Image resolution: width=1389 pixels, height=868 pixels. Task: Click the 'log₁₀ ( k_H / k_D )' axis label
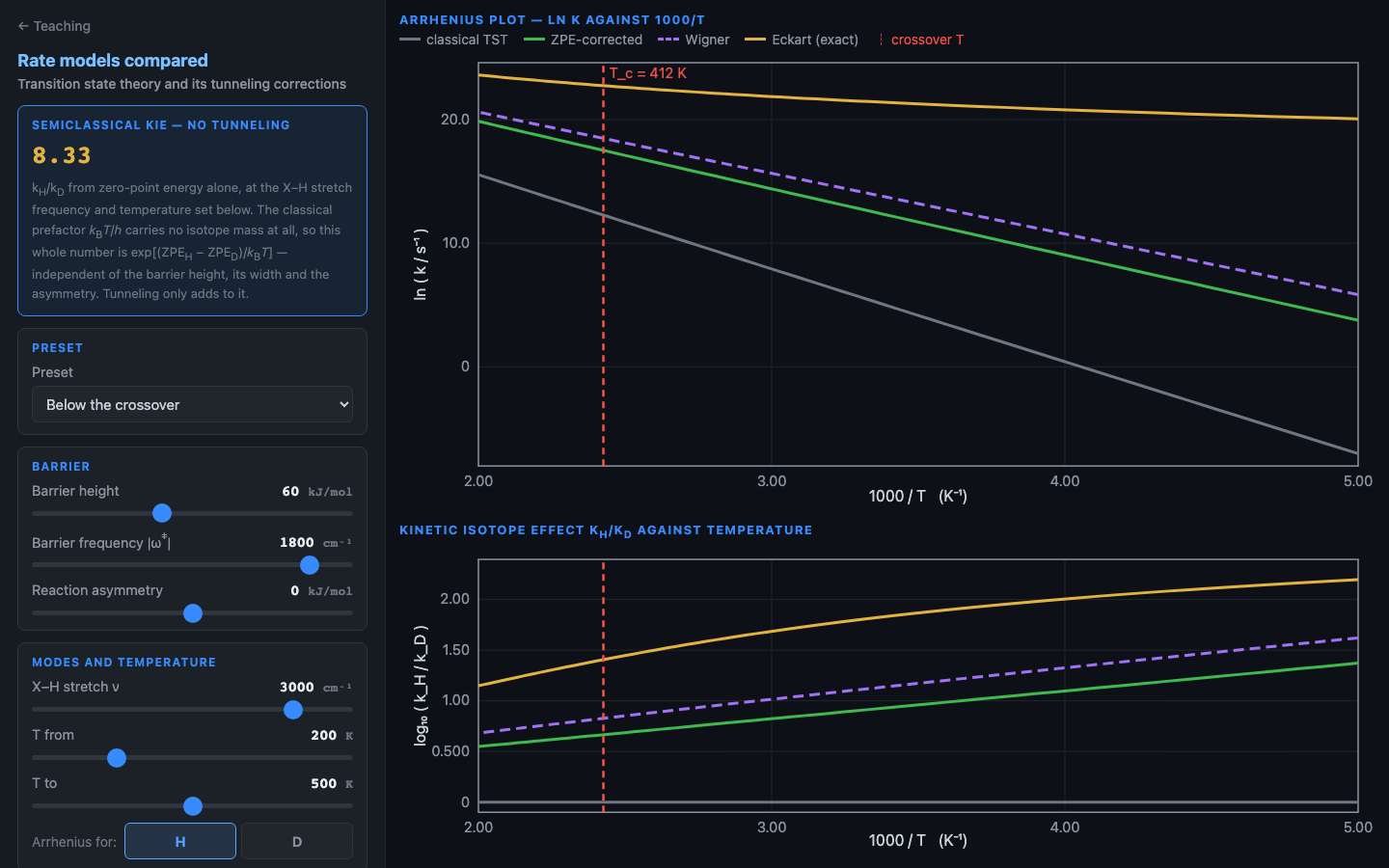click(x=421, y=686)
